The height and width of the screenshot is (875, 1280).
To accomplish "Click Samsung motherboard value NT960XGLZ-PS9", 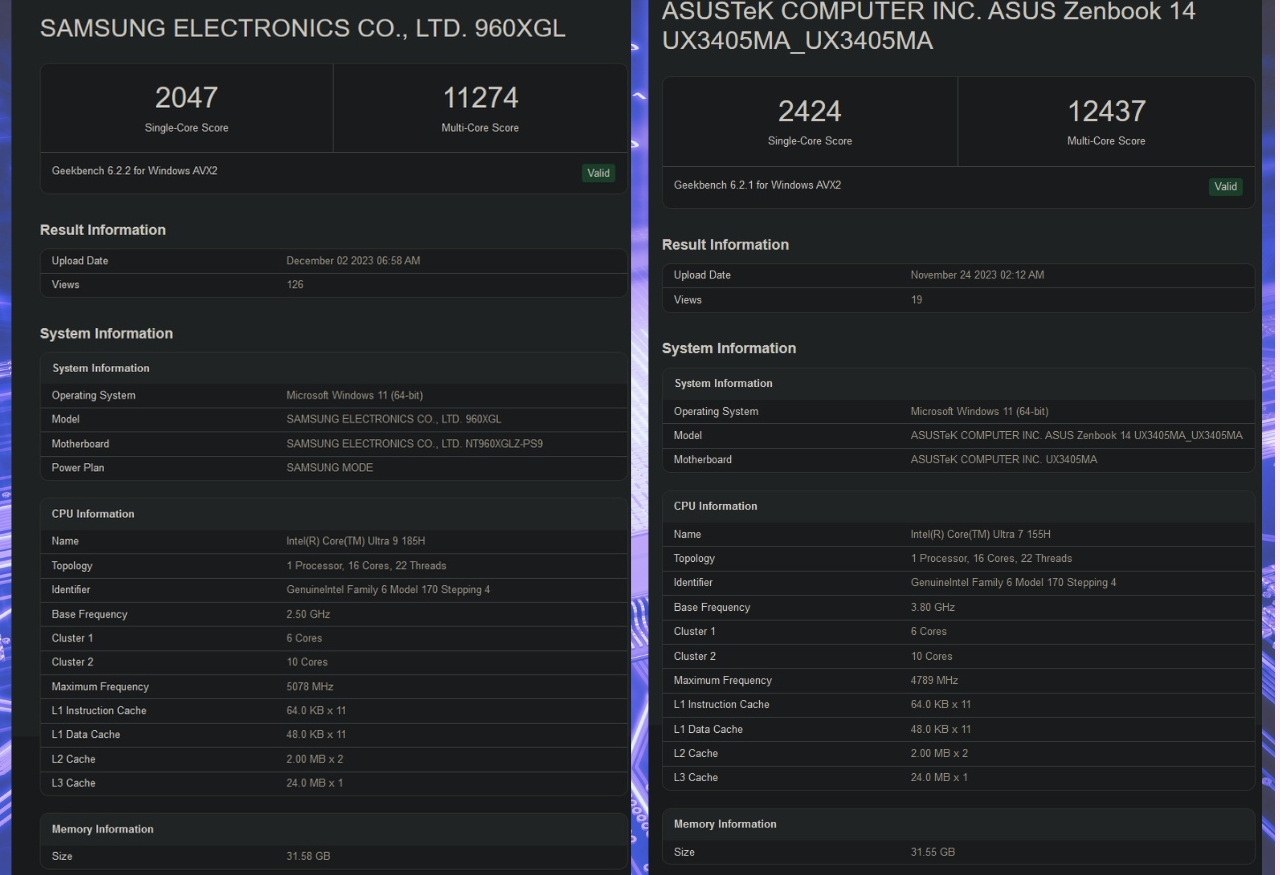I will 414,444.
